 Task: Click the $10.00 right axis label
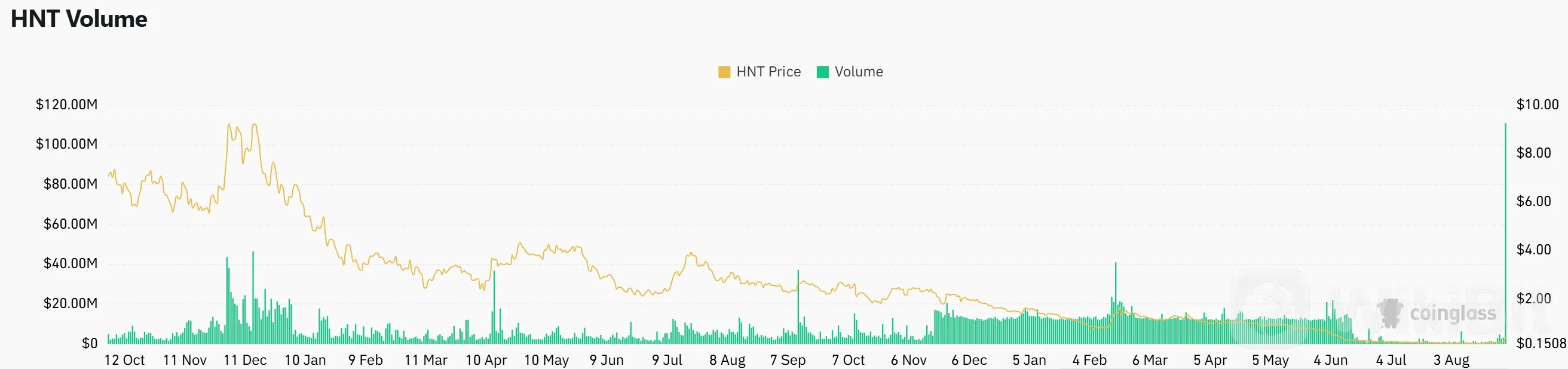point(1537,104)
